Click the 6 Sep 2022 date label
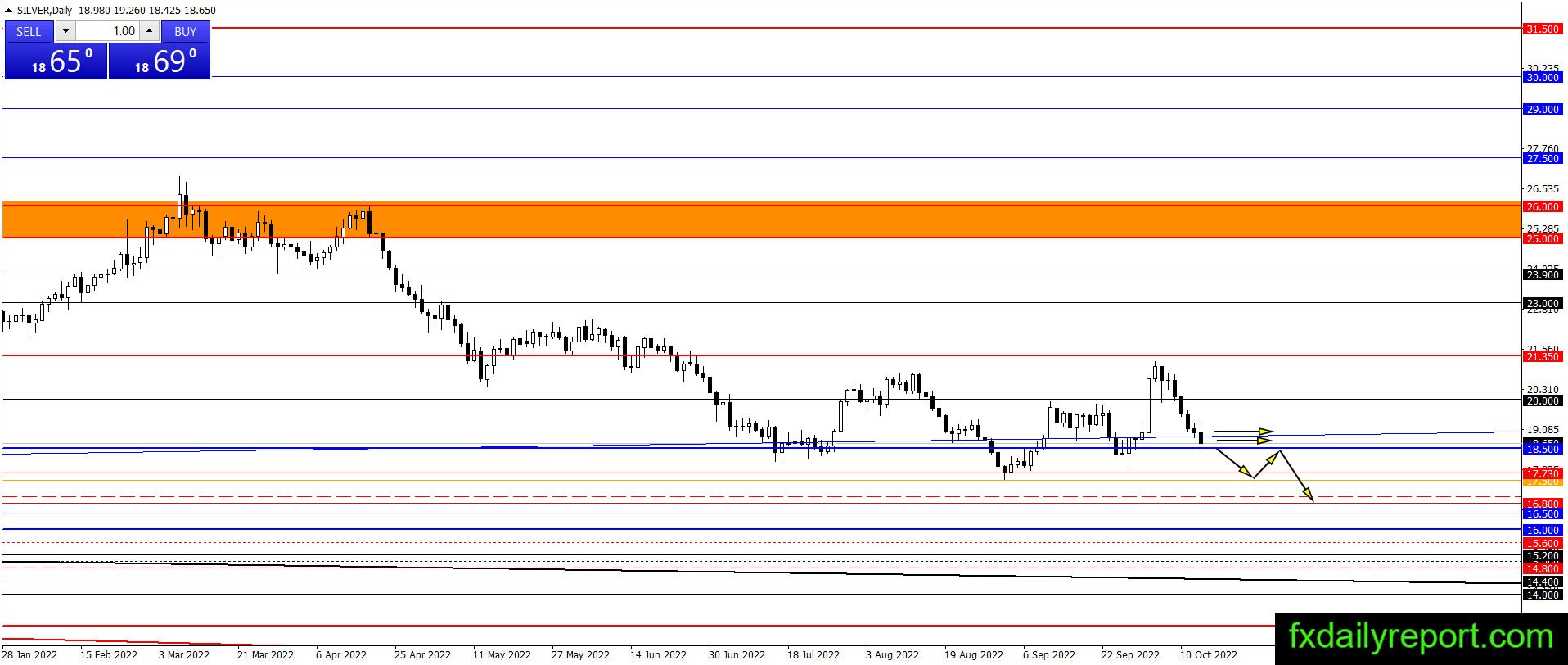Screen dimensions: 1568x665 click(1049, 654)
